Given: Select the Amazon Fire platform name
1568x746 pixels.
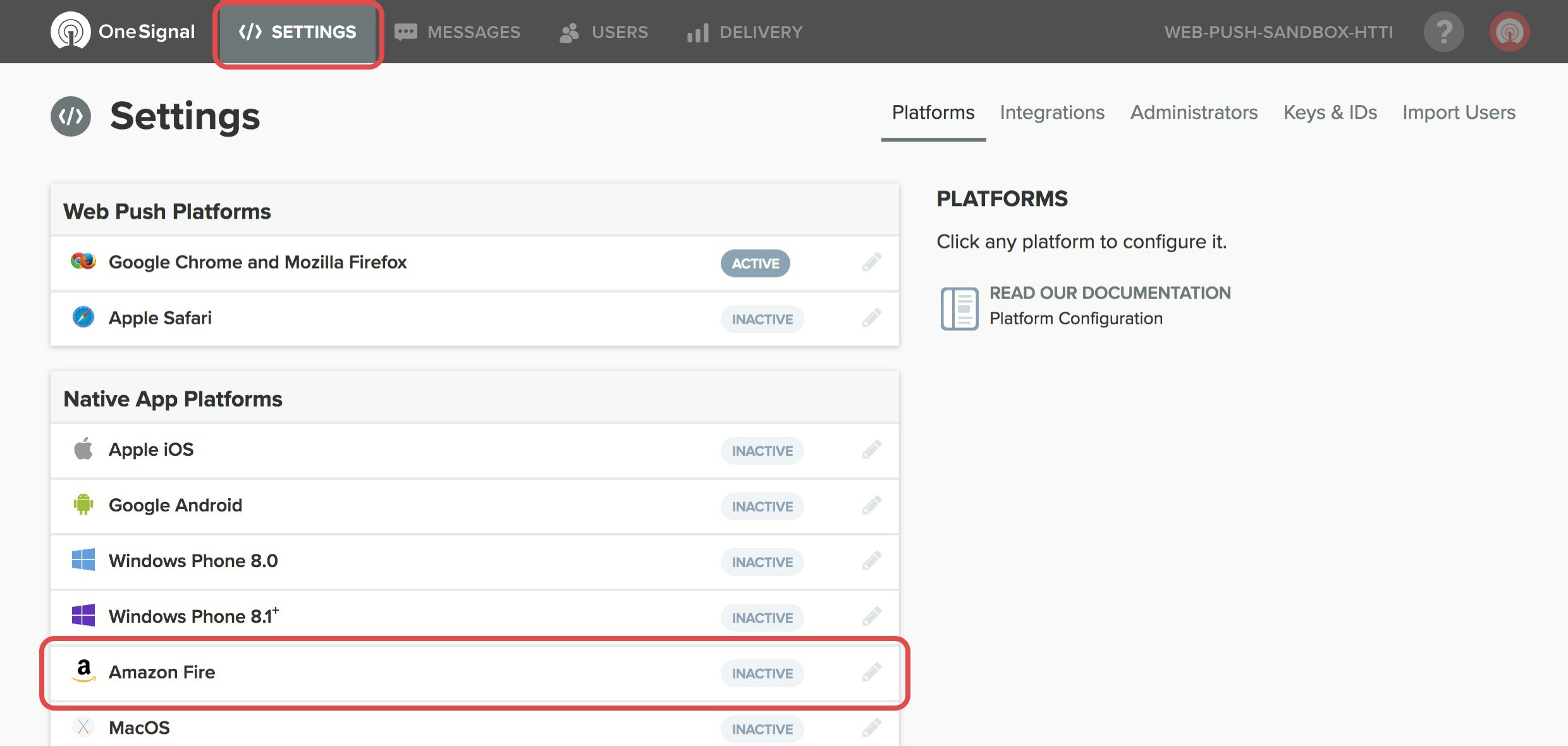Looking at the screenshot, I should point(162,672).
